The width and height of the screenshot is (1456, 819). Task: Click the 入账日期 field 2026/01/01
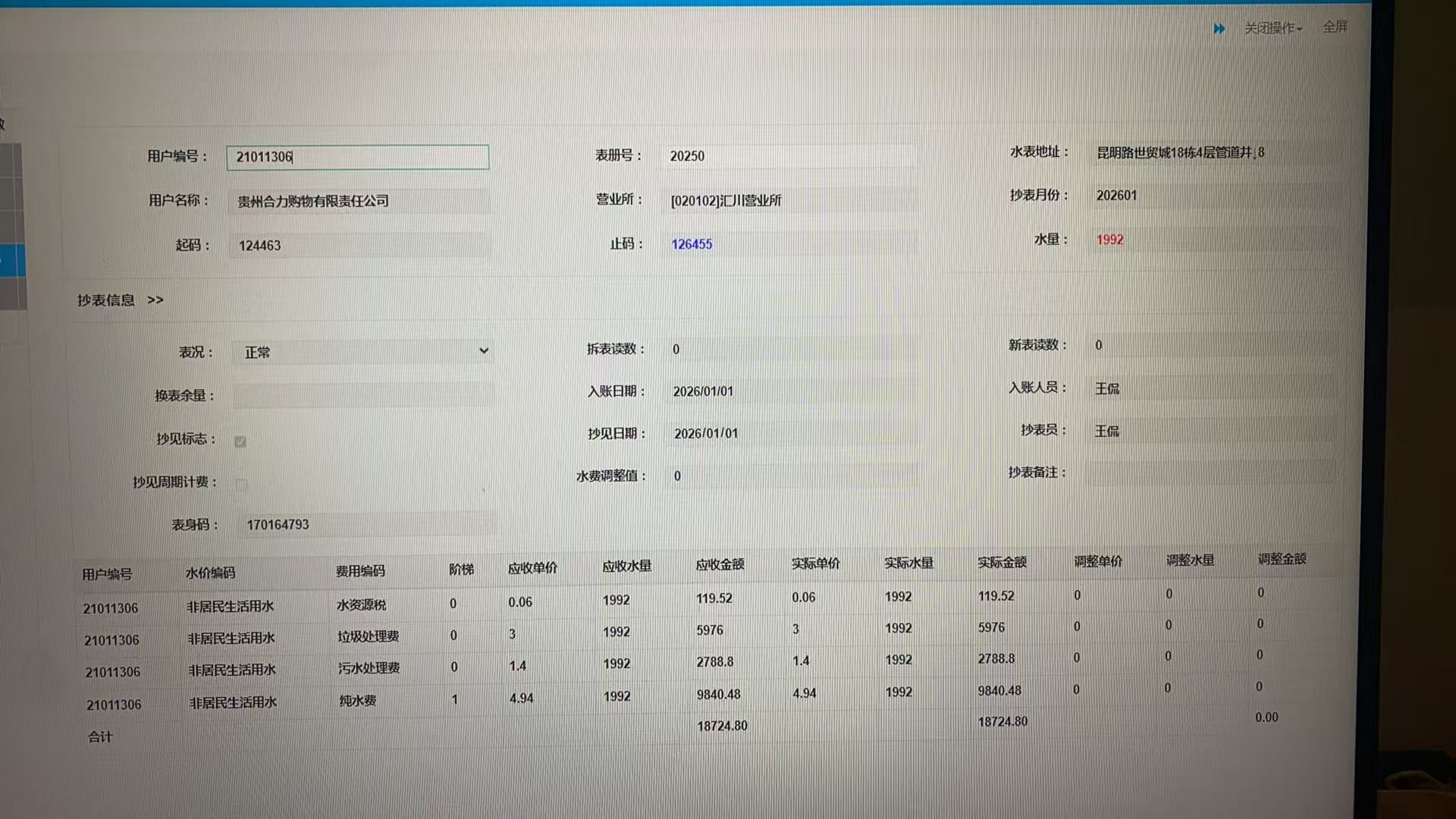pos(703,391)
